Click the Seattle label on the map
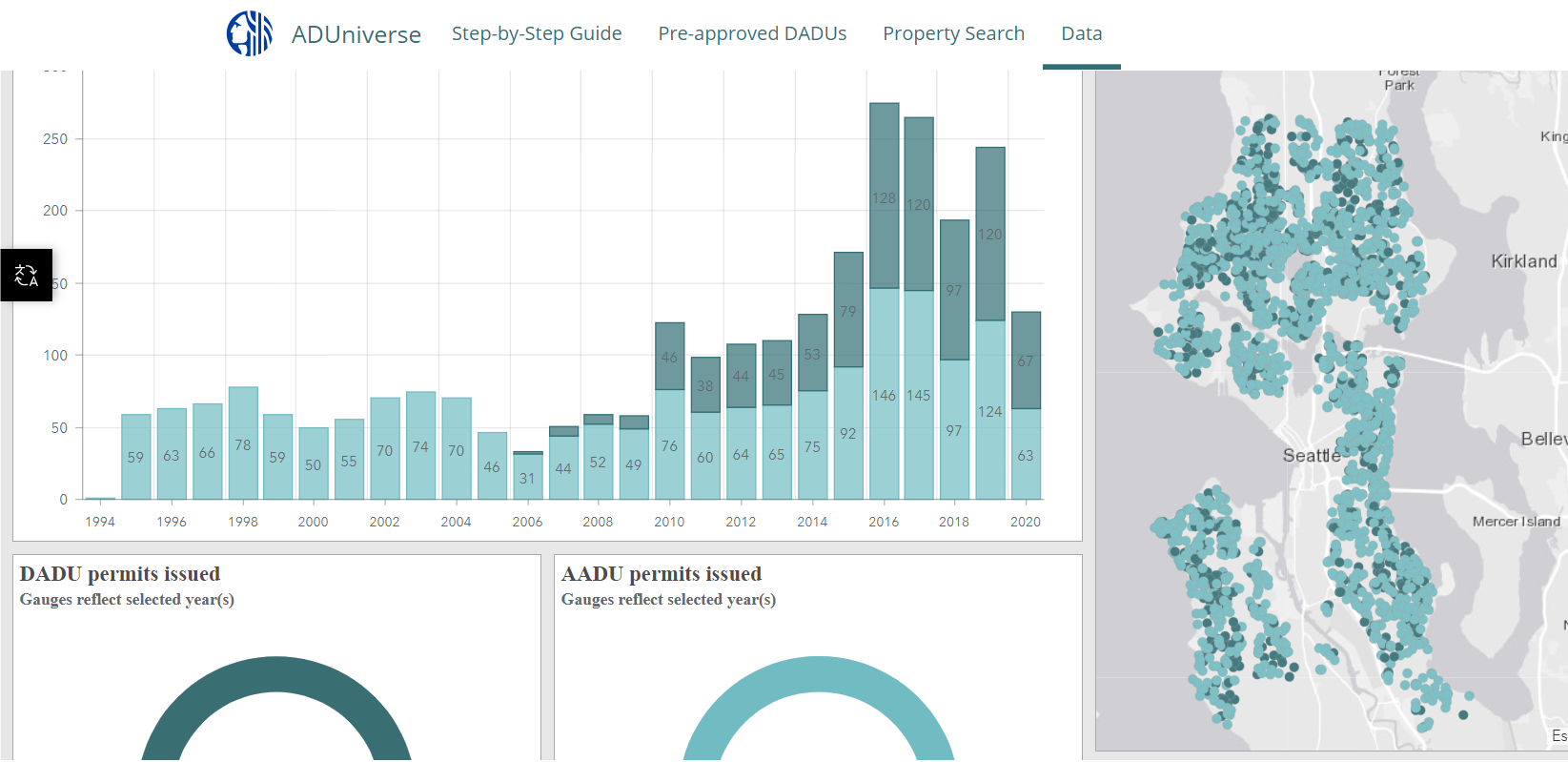 coord(1311,456)
